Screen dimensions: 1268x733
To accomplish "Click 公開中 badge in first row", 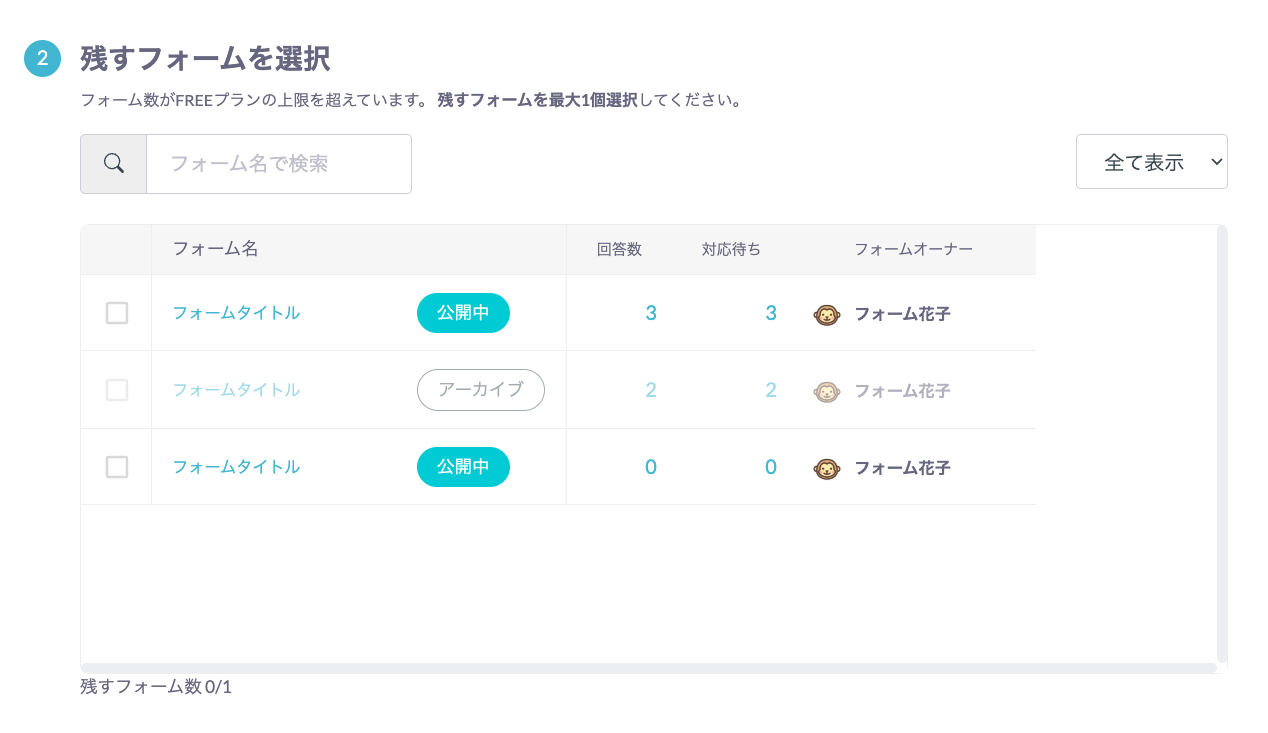I will click(x=463, y=313).
